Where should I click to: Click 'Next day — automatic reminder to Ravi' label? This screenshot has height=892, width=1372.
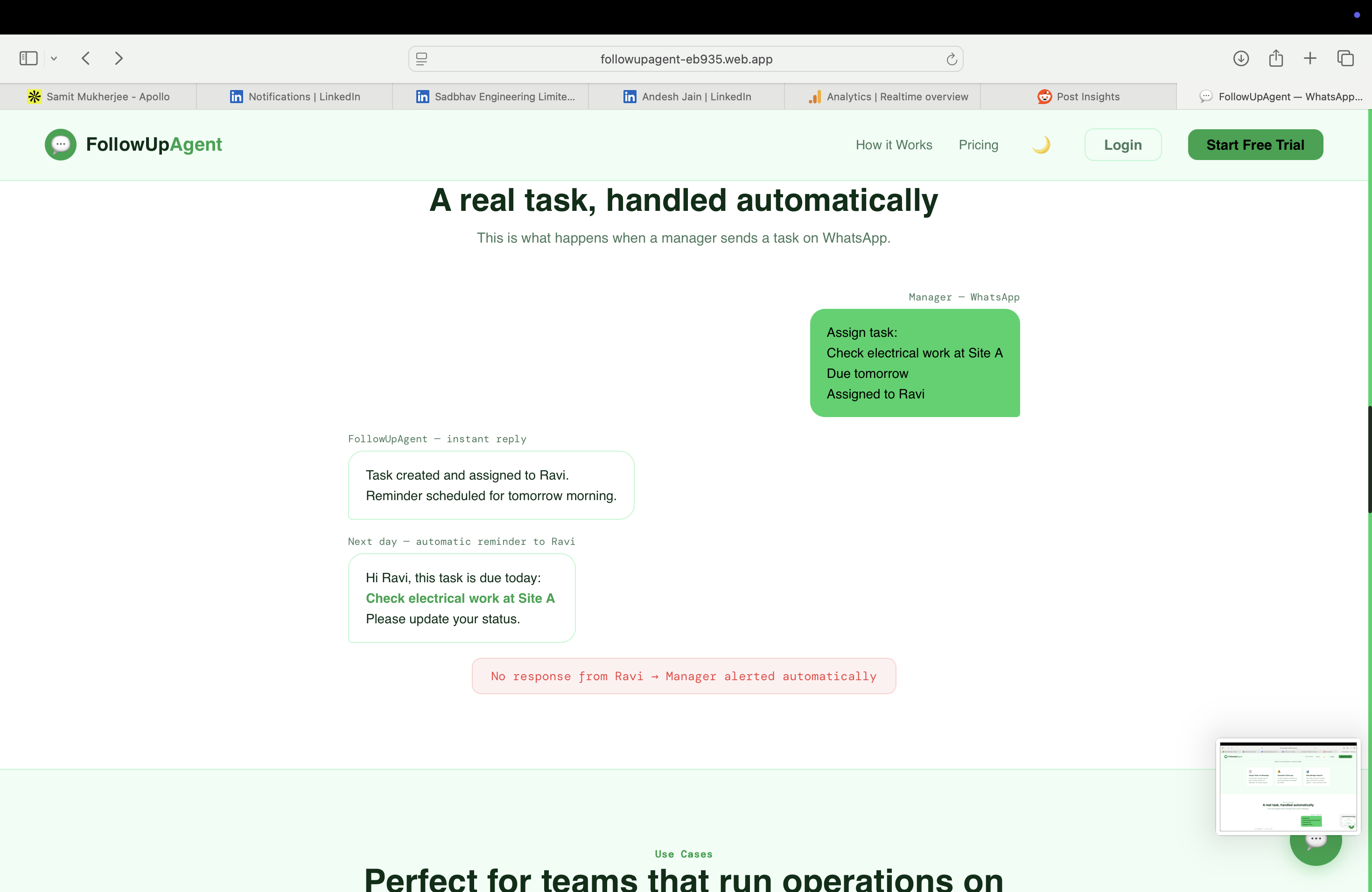pos(461,542)
